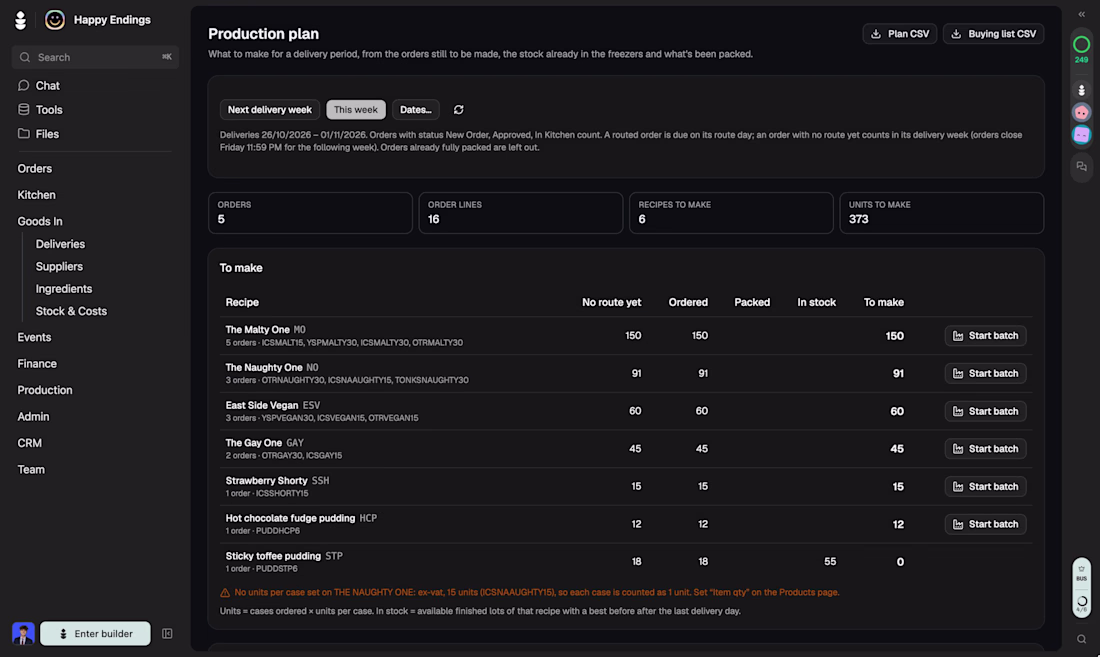Expand the Production section
1100x657 pixels.
coord(45,391)
